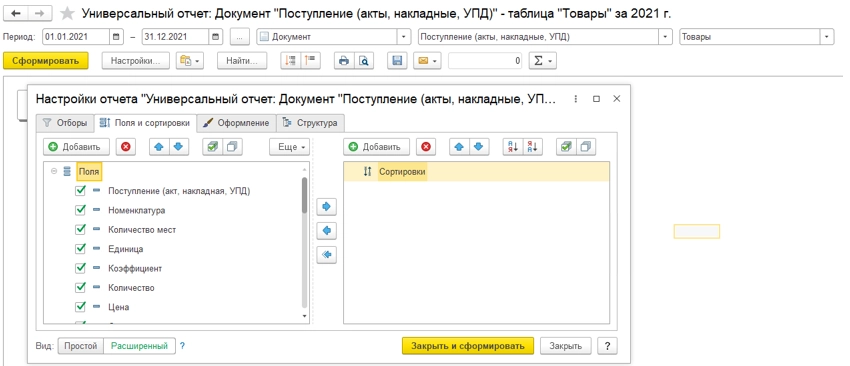Viewport: 850px width, 366px height.
Task: Open the Товары table dropdown
Action: click(x=827, y=37)
